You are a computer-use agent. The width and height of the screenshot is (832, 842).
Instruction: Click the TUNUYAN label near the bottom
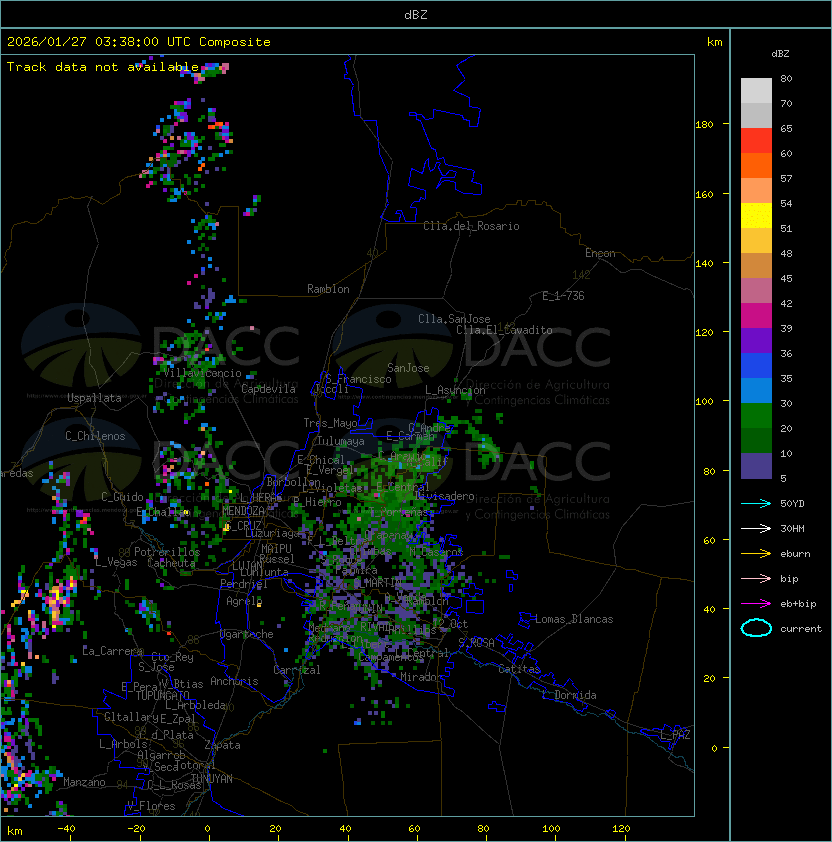point(212,778)
